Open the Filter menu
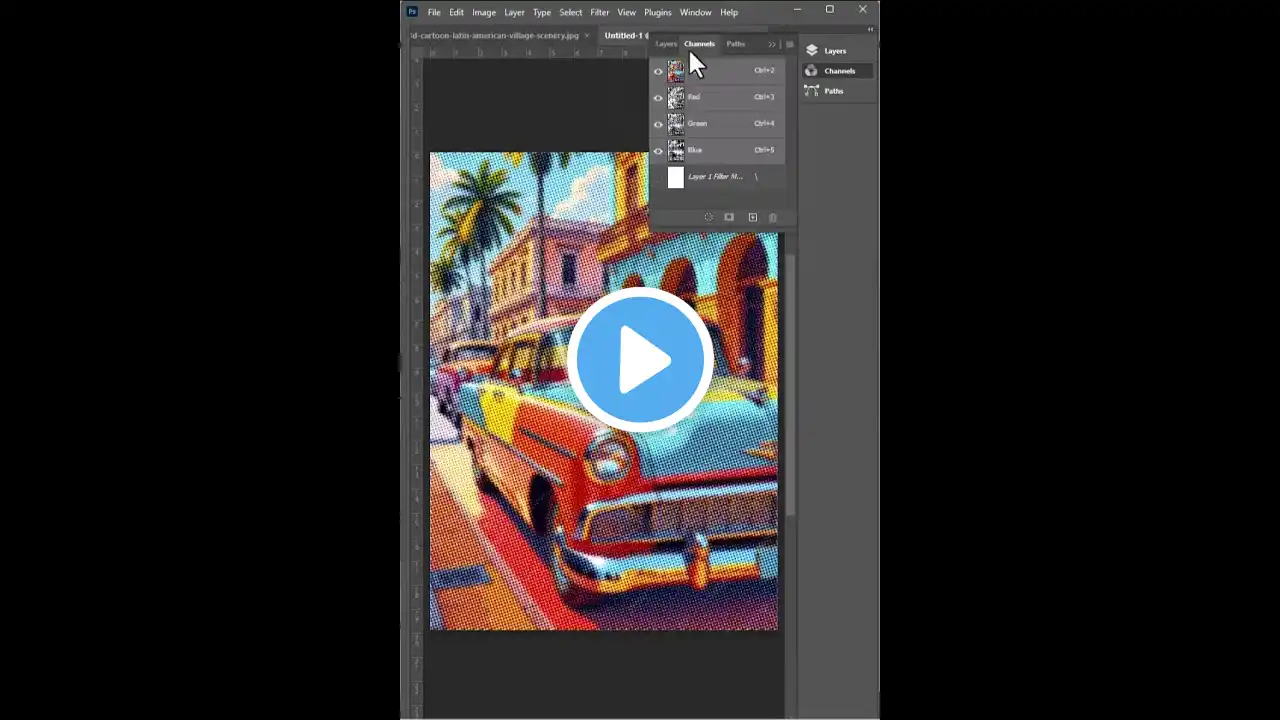Viewport: 1280px width, 720px height. pyautogui.click(x=599, y=12)
